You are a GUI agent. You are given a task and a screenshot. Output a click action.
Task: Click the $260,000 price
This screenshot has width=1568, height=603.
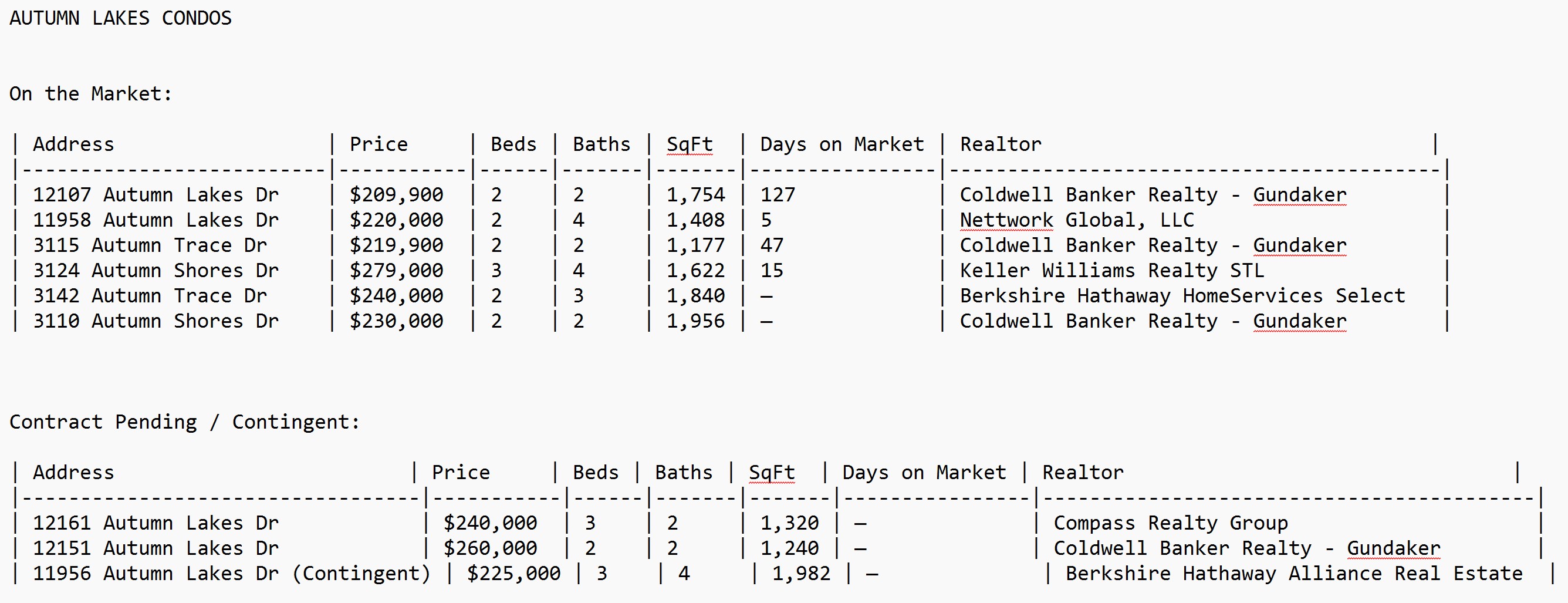[x=490, y=548]
